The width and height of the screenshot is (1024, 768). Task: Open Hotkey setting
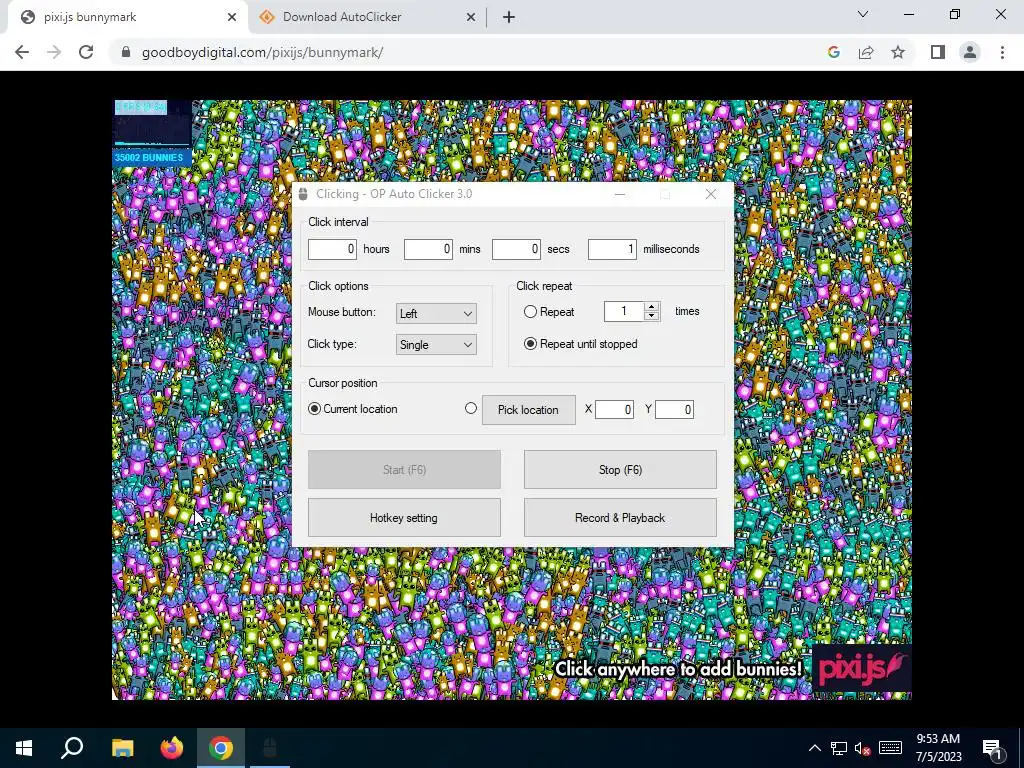[404, 518]
